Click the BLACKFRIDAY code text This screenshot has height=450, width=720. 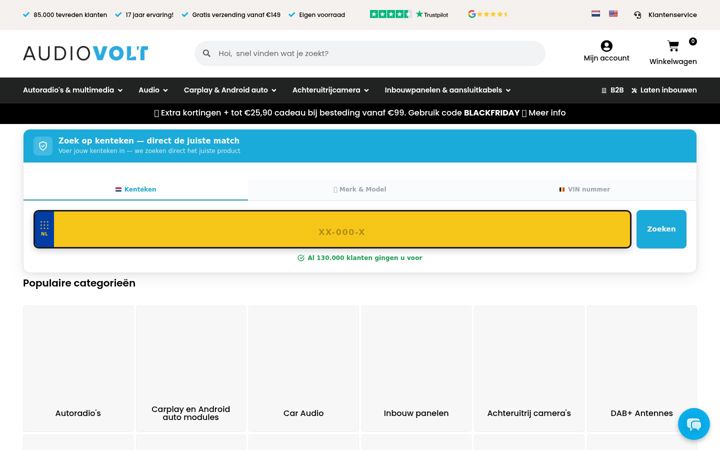(491, 113)
